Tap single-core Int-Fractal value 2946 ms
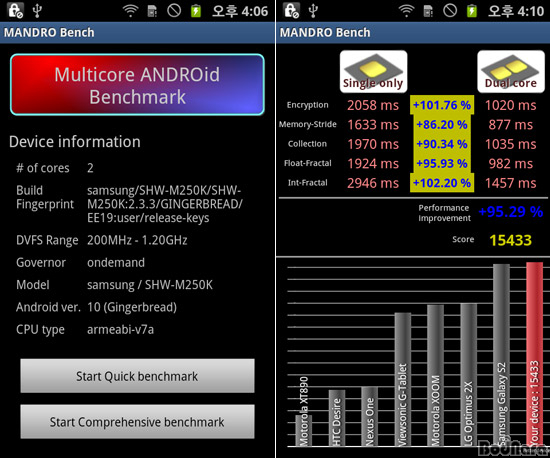 373,183
